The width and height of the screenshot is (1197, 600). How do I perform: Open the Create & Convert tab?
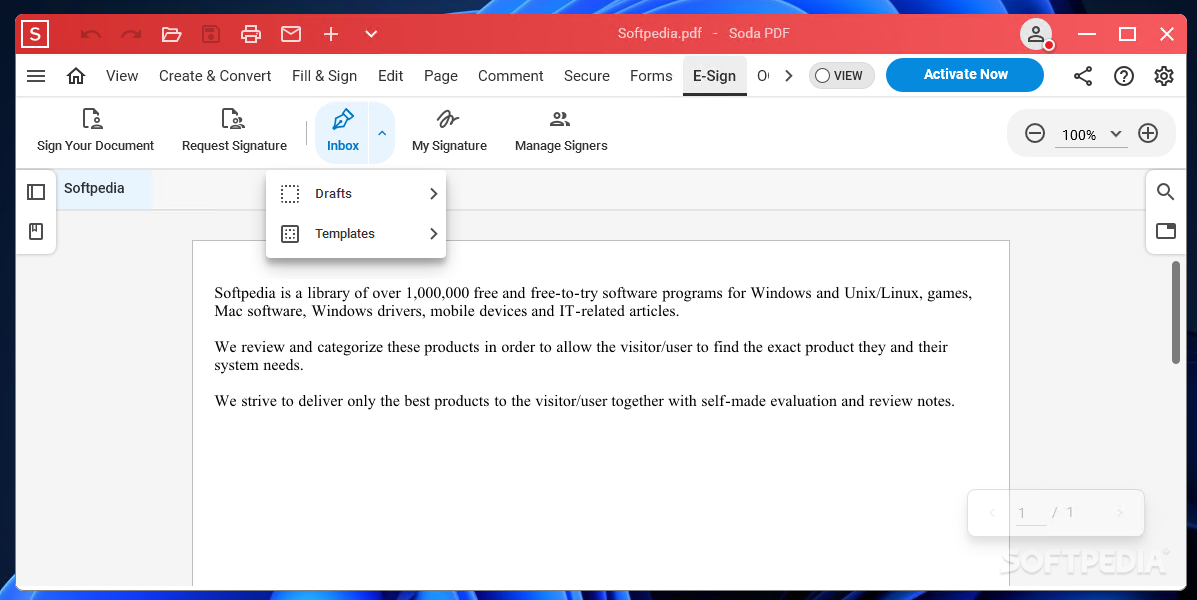click(215, 76)
